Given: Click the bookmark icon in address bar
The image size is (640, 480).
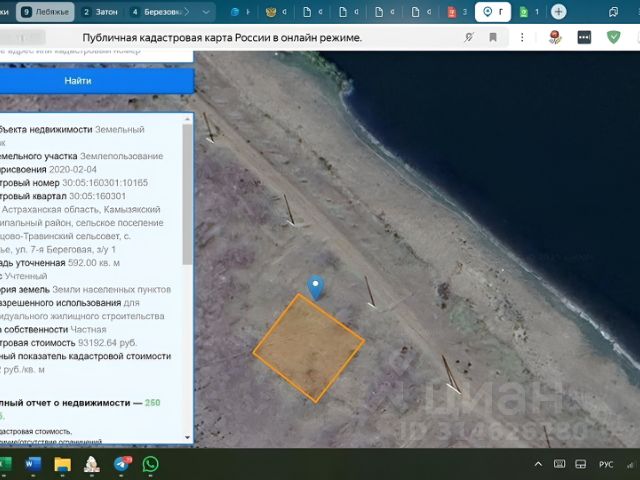Looking at the screenshot, I should pyautogui.click(x=493, y=38).
